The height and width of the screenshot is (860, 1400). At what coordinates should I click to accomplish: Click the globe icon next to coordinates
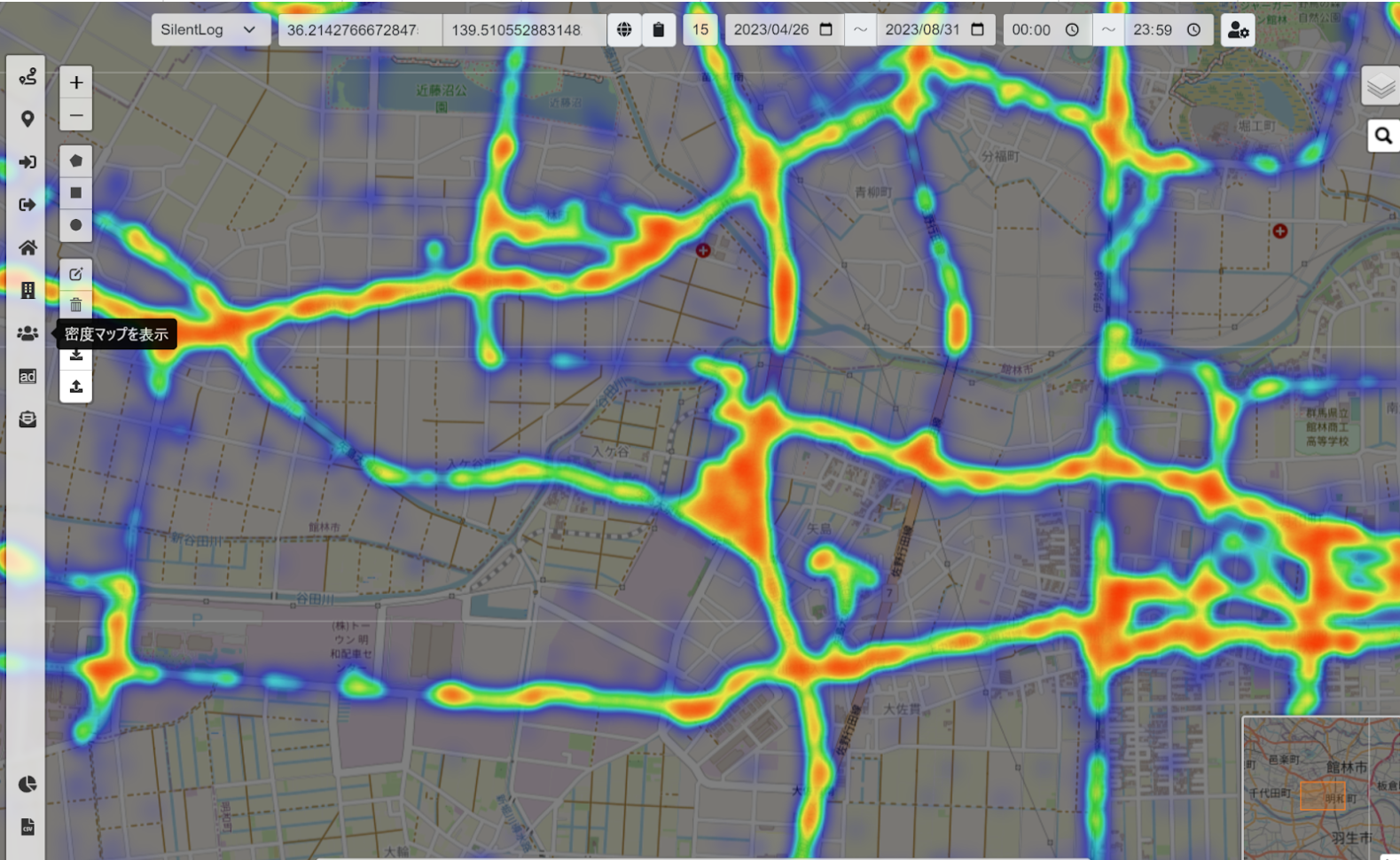[x=624, y=29]
